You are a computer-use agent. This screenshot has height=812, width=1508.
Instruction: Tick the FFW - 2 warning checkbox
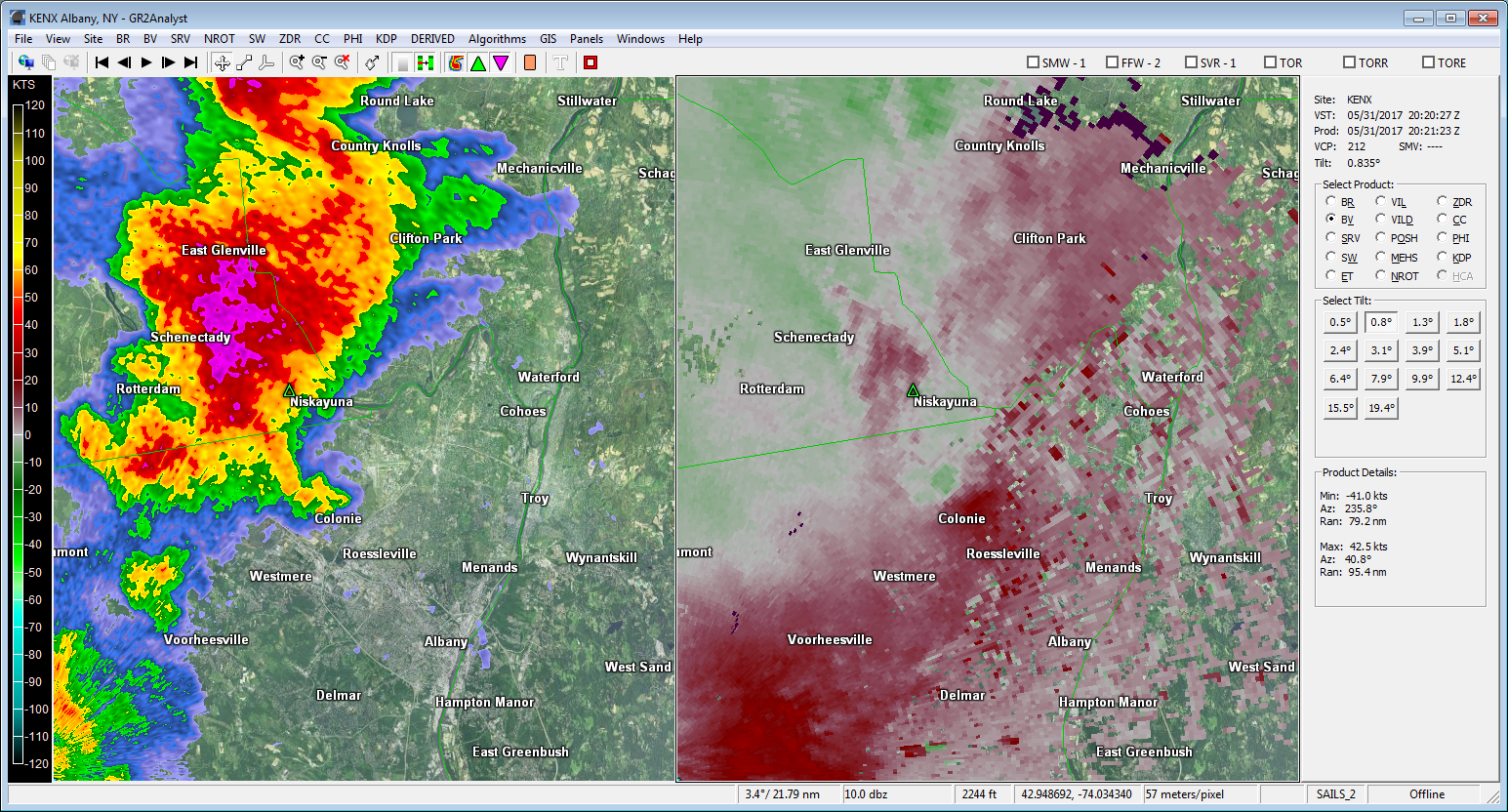tap(1112, 62)
